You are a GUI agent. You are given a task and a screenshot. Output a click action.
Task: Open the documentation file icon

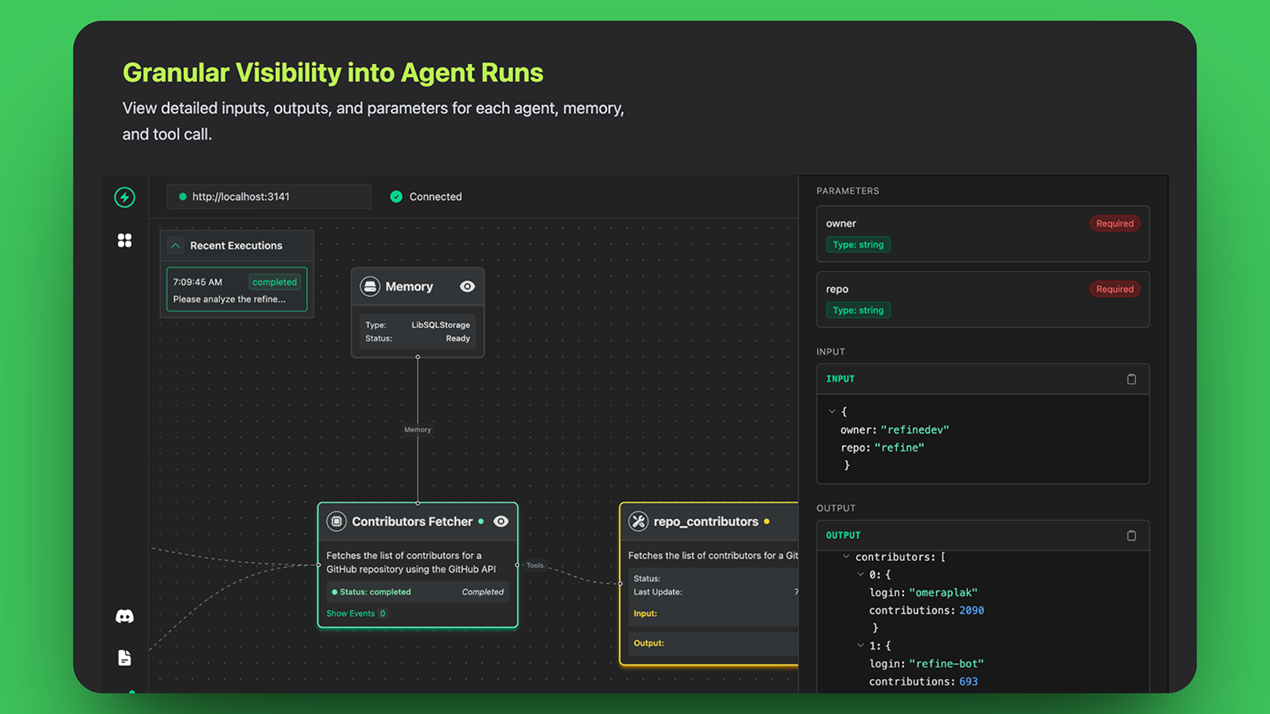[125, 658]
